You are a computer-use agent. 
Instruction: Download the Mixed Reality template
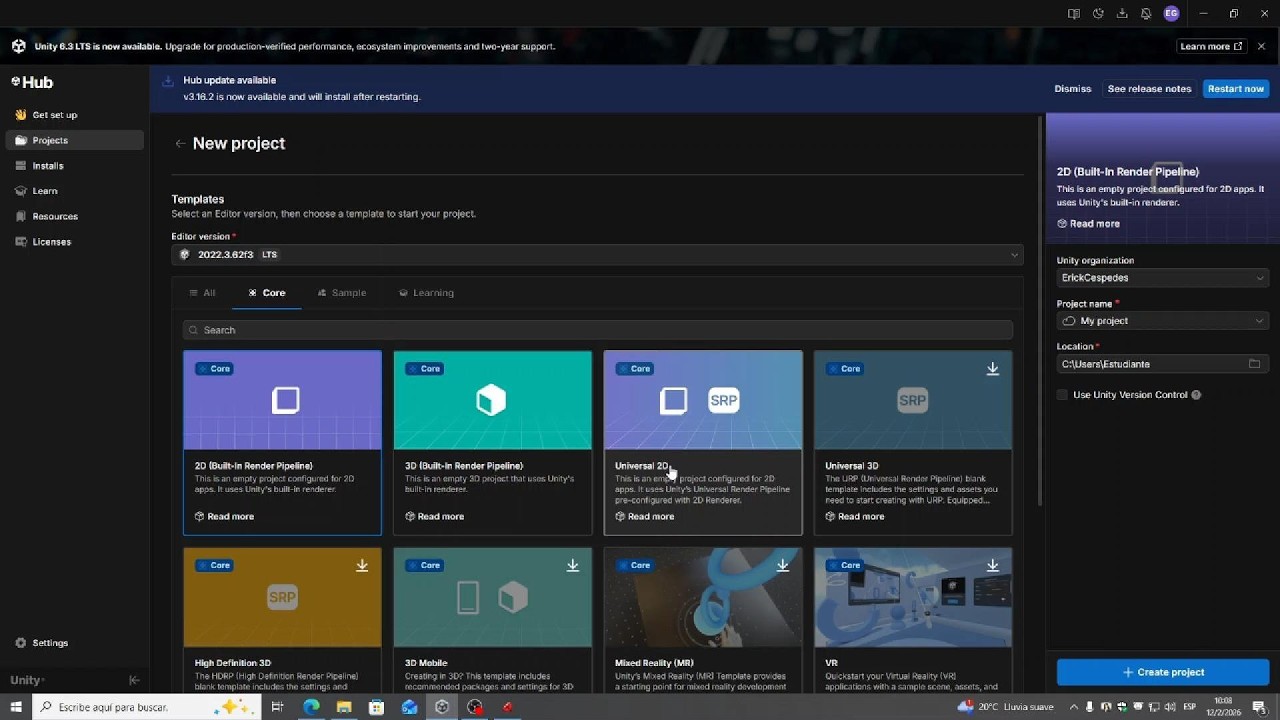[x=783, y=566]
